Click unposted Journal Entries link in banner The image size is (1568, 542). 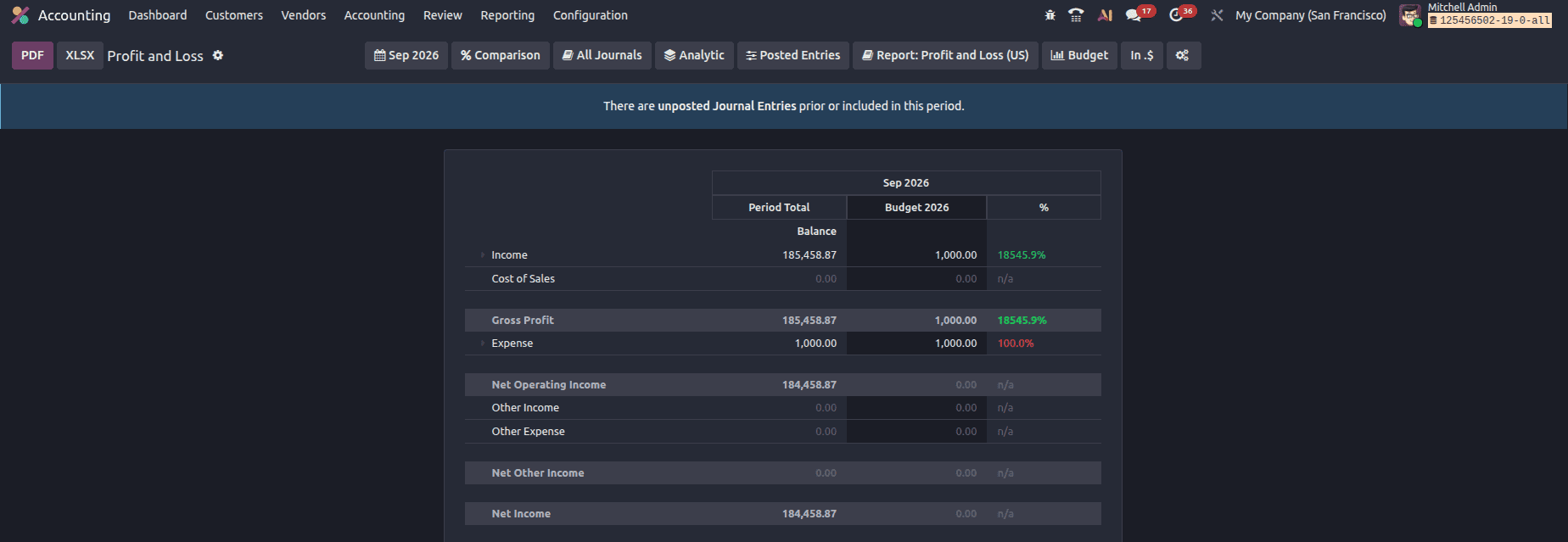click(x=727, y=106)
